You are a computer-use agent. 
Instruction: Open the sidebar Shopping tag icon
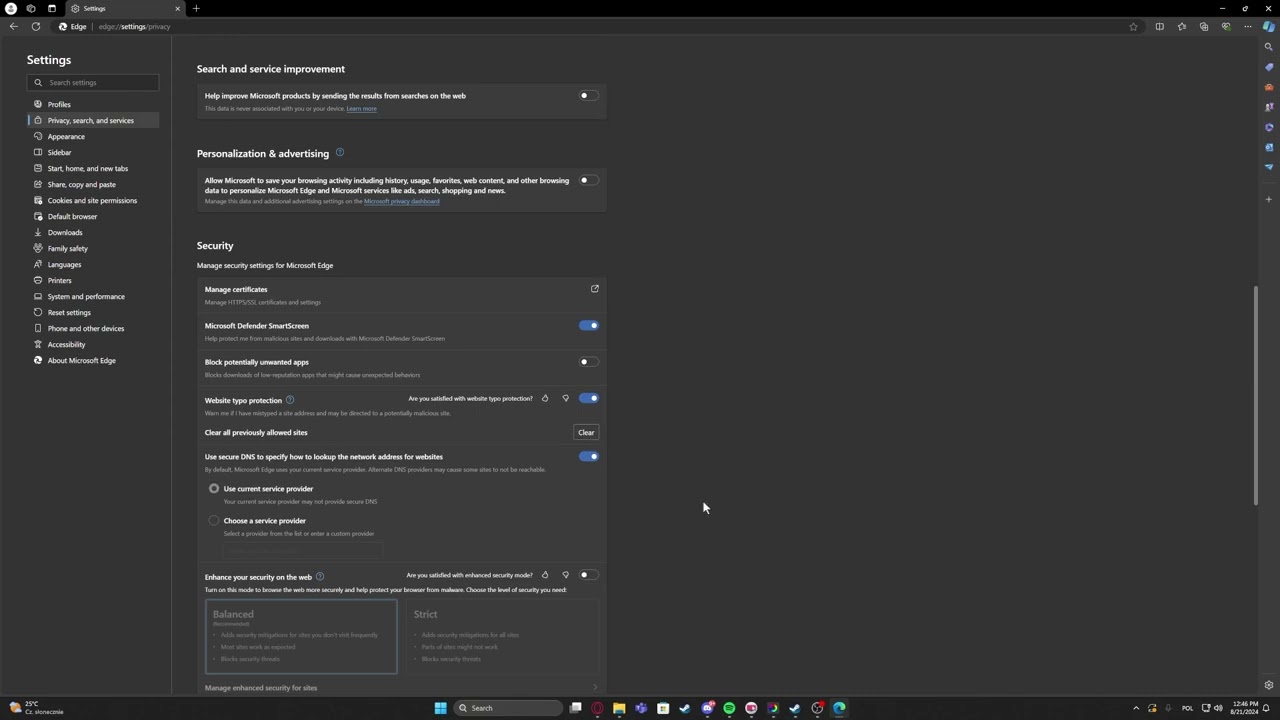point(1269,67)
